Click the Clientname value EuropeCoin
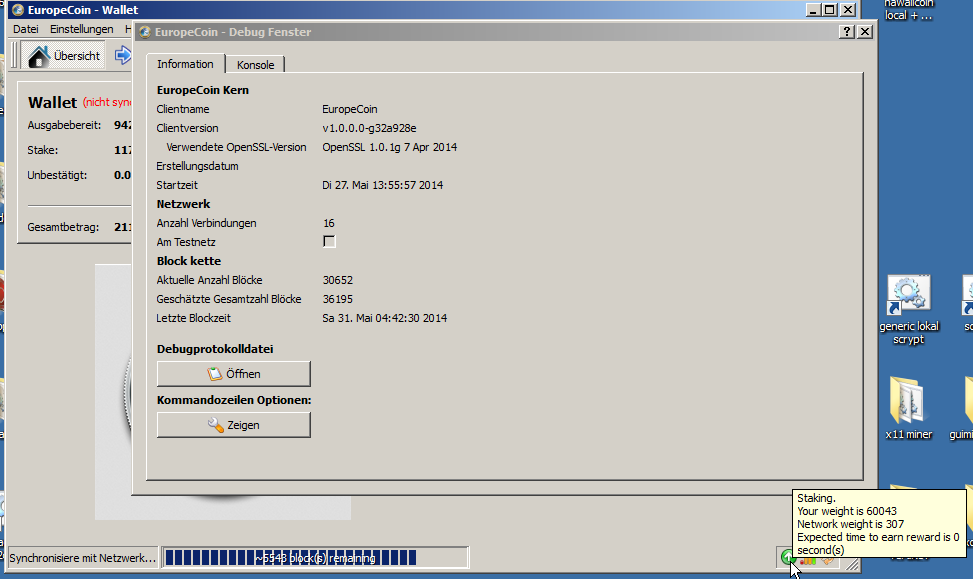This screenshot has height=579, width=973. click(349, 109)
